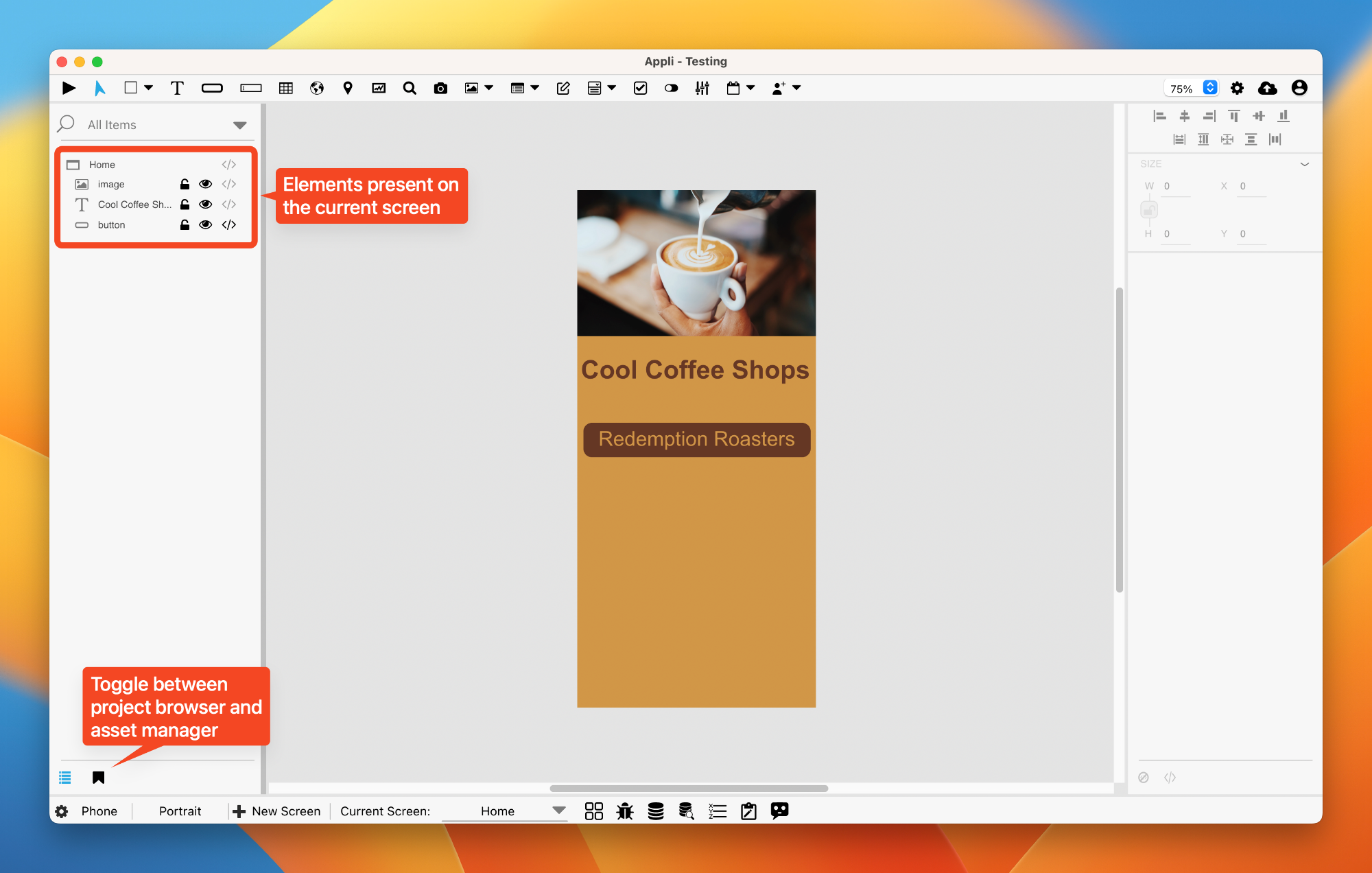Choose the rectangle shape tool

[130, 87]
